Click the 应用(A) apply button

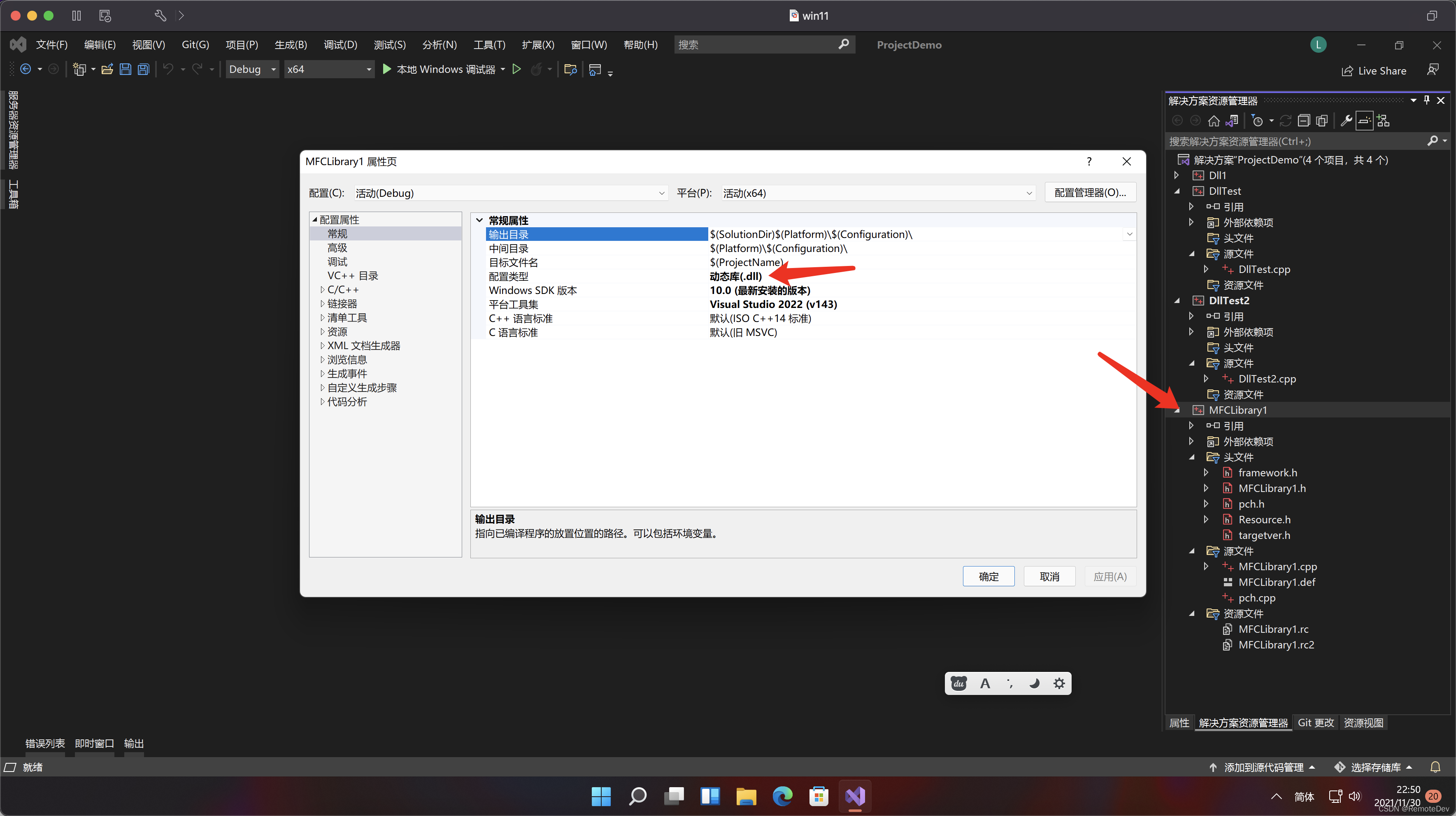(1110, 576)
